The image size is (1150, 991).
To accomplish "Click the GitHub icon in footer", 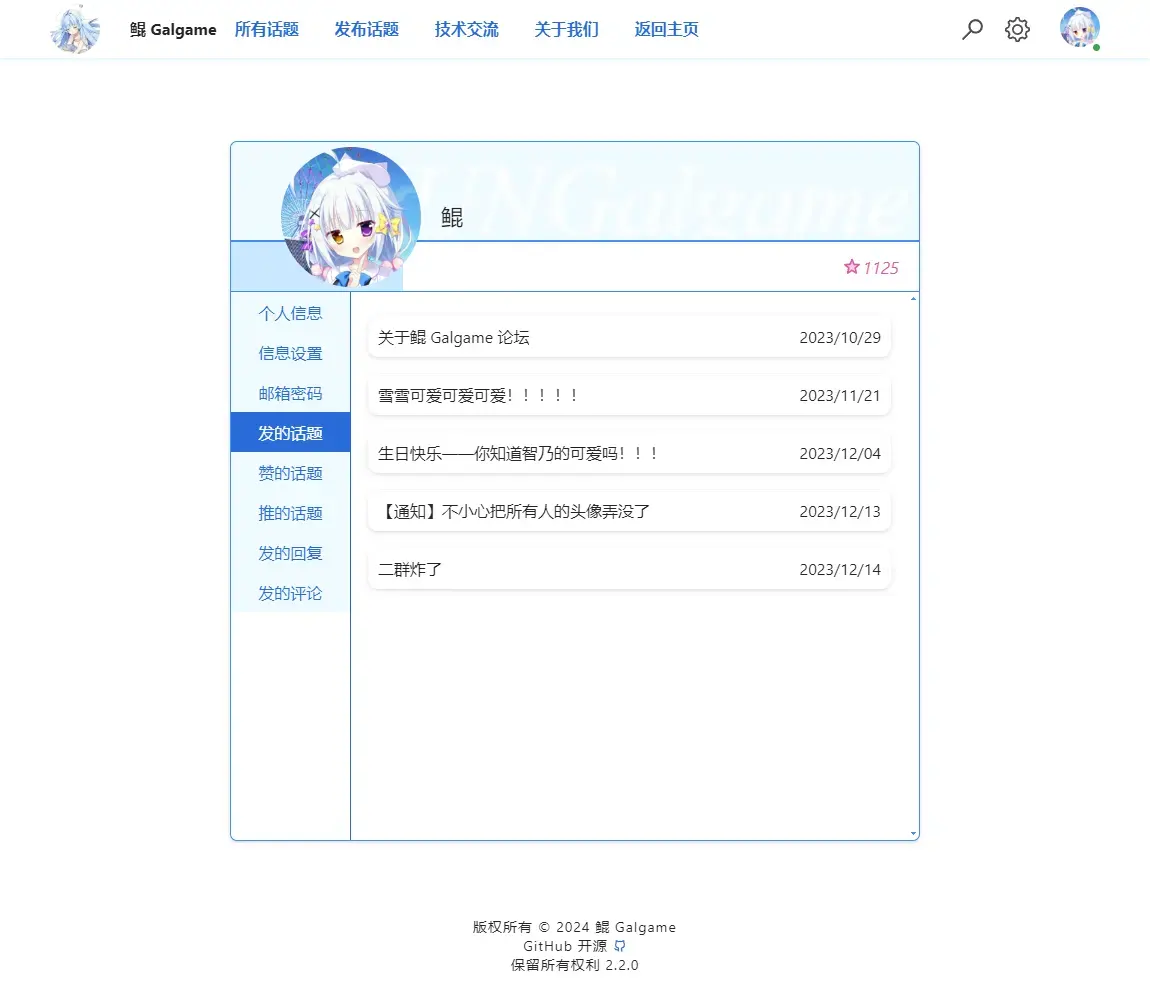I will click(x=620, y=946).
